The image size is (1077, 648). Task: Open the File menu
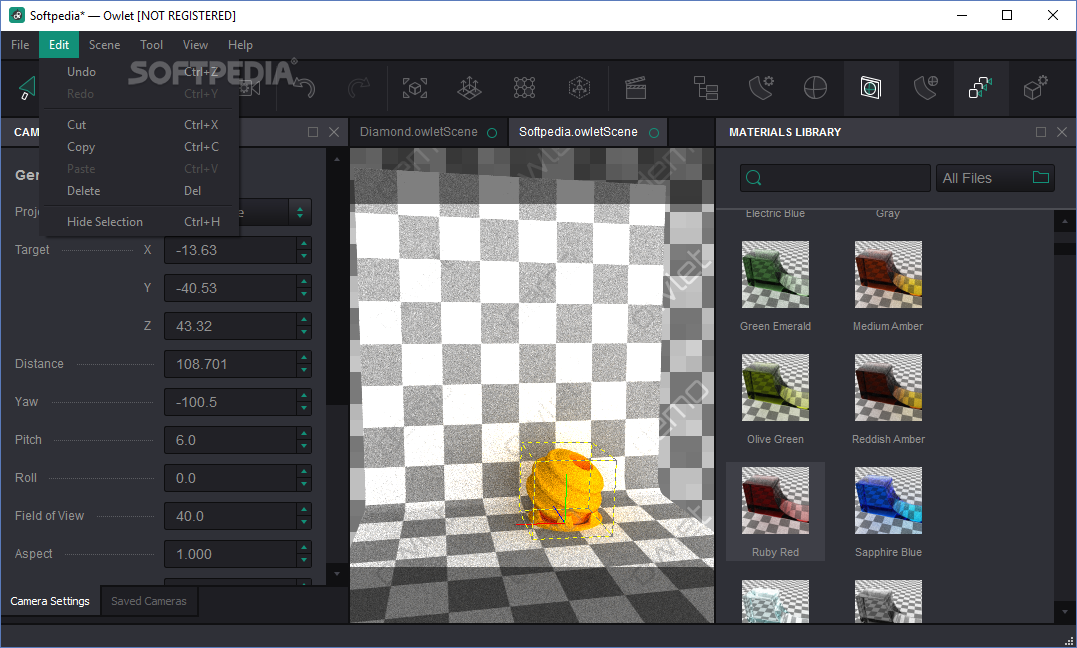20,45
